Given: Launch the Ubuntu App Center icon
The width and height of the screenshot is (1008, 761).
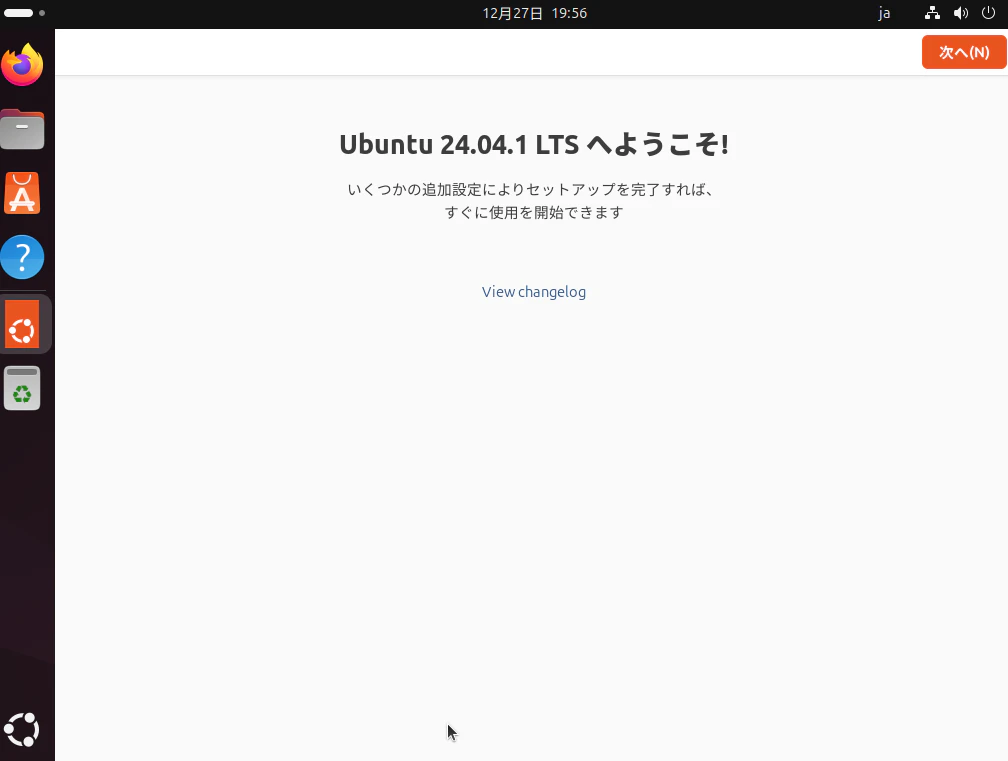Looking at the screenshot, I should coord(22,193).
